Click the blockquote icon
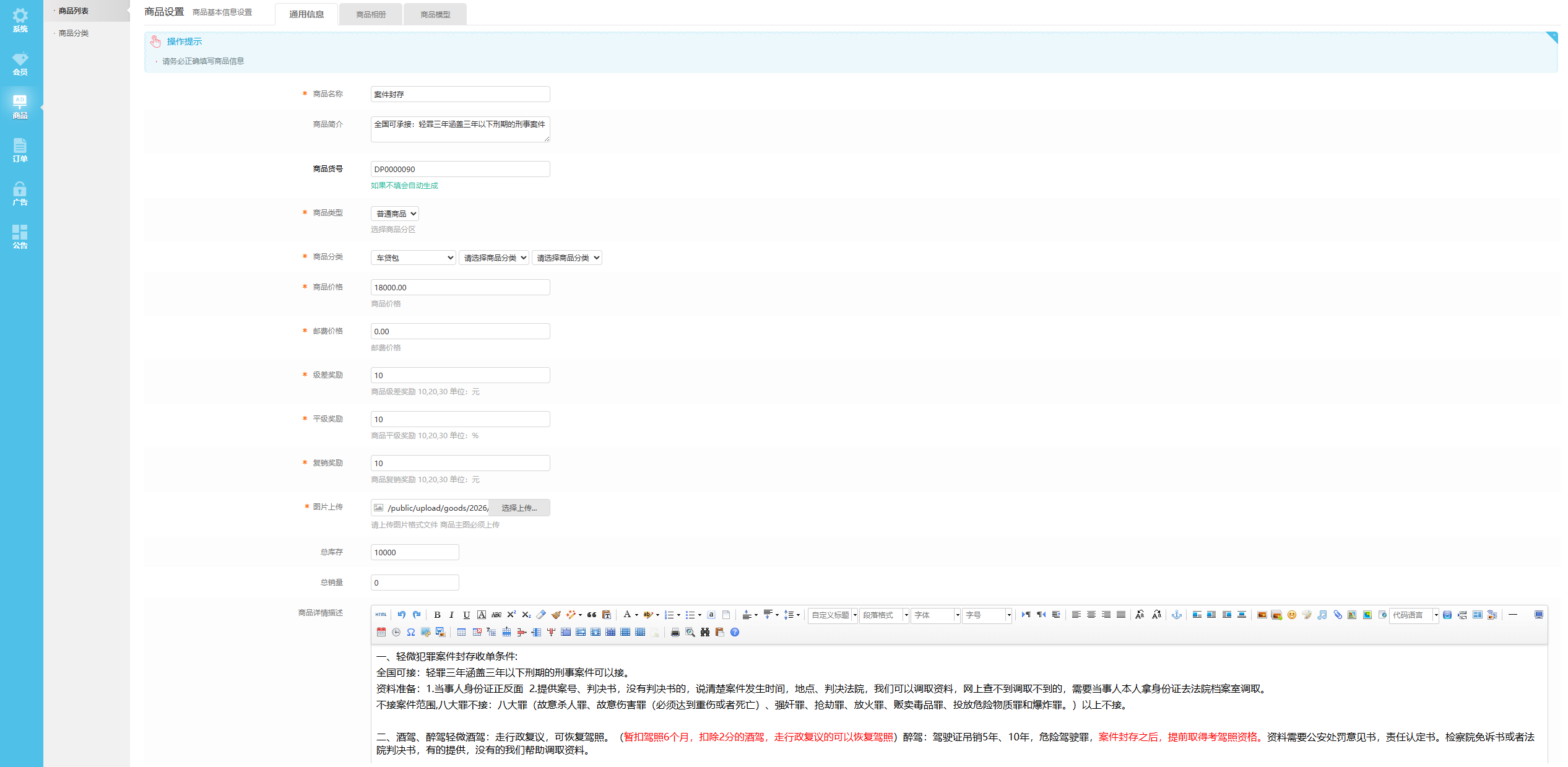The width and height of the screenshot is (1568, 767). click(592, 615)
